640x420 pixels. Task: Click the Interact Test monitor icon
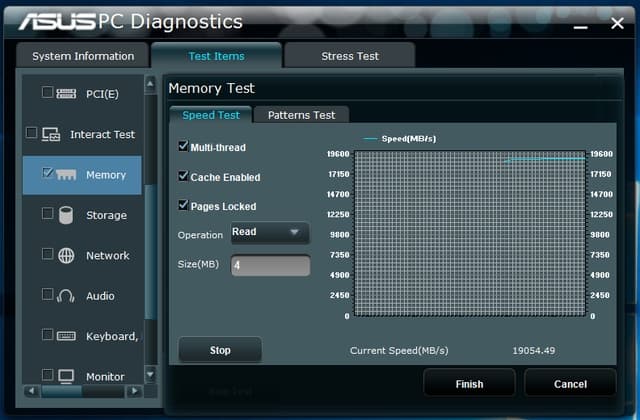(51, 134)
